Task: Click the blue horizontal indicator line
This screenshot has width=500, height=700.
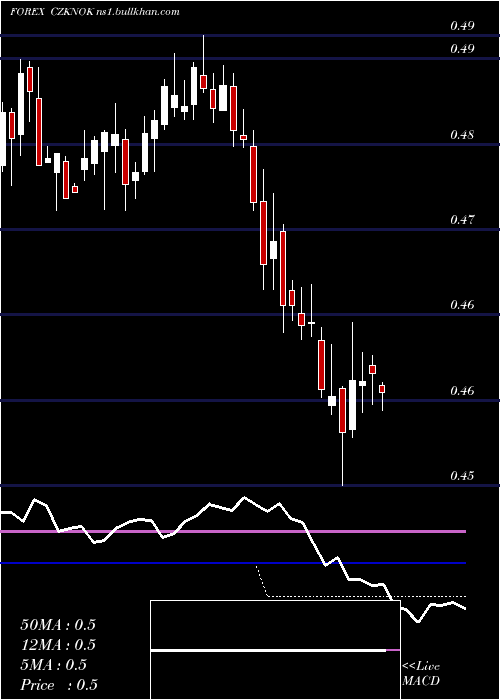Action: click(233, 563)
